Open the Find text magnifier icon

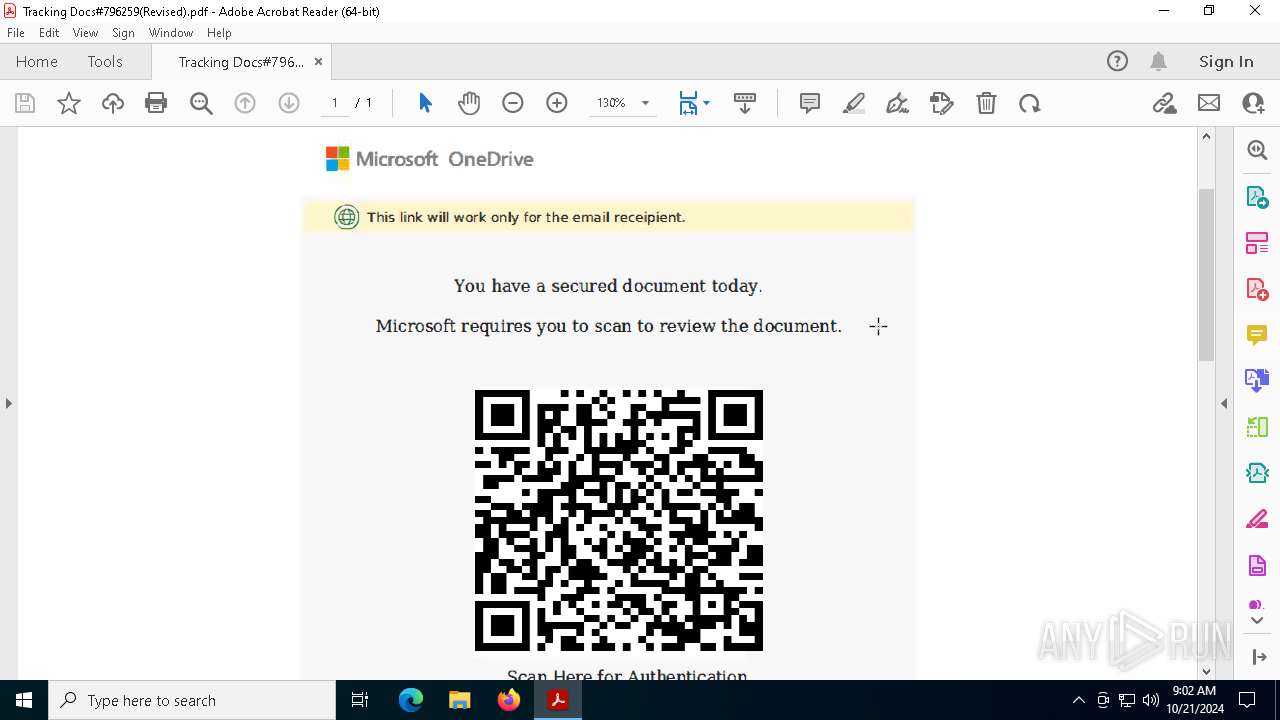201,103
